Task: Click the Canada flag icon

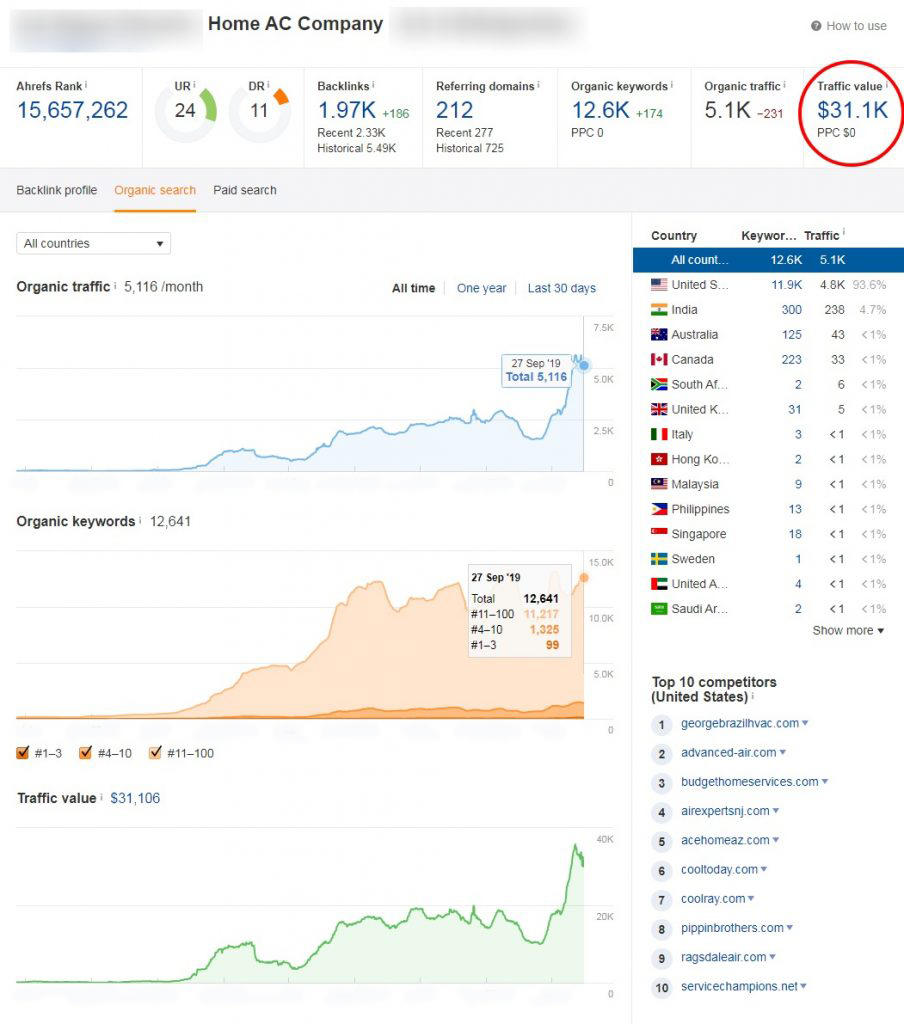Action: (659, 359)
